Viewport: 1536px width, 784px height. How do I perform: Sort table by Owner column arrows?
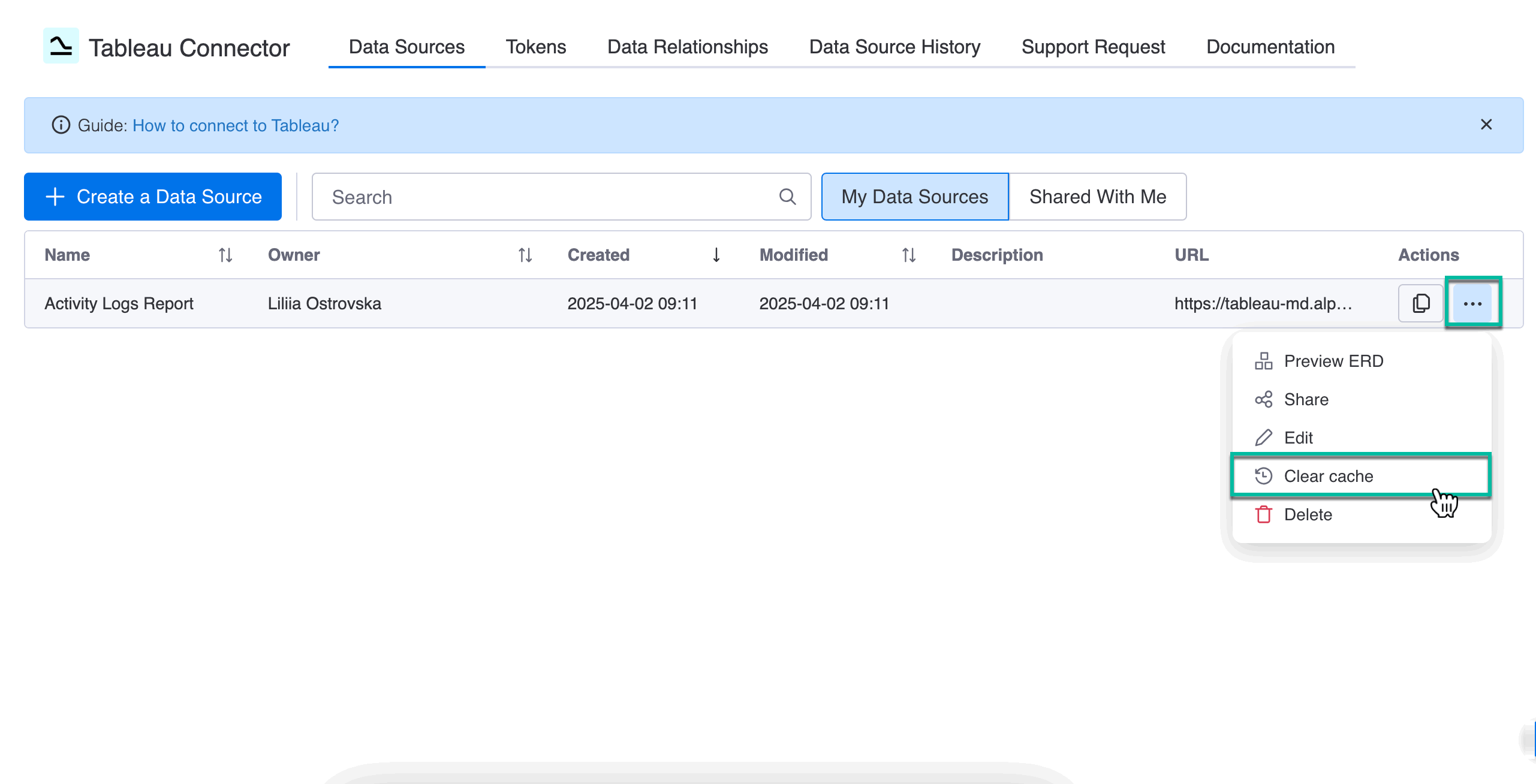[x=525, y=255]
